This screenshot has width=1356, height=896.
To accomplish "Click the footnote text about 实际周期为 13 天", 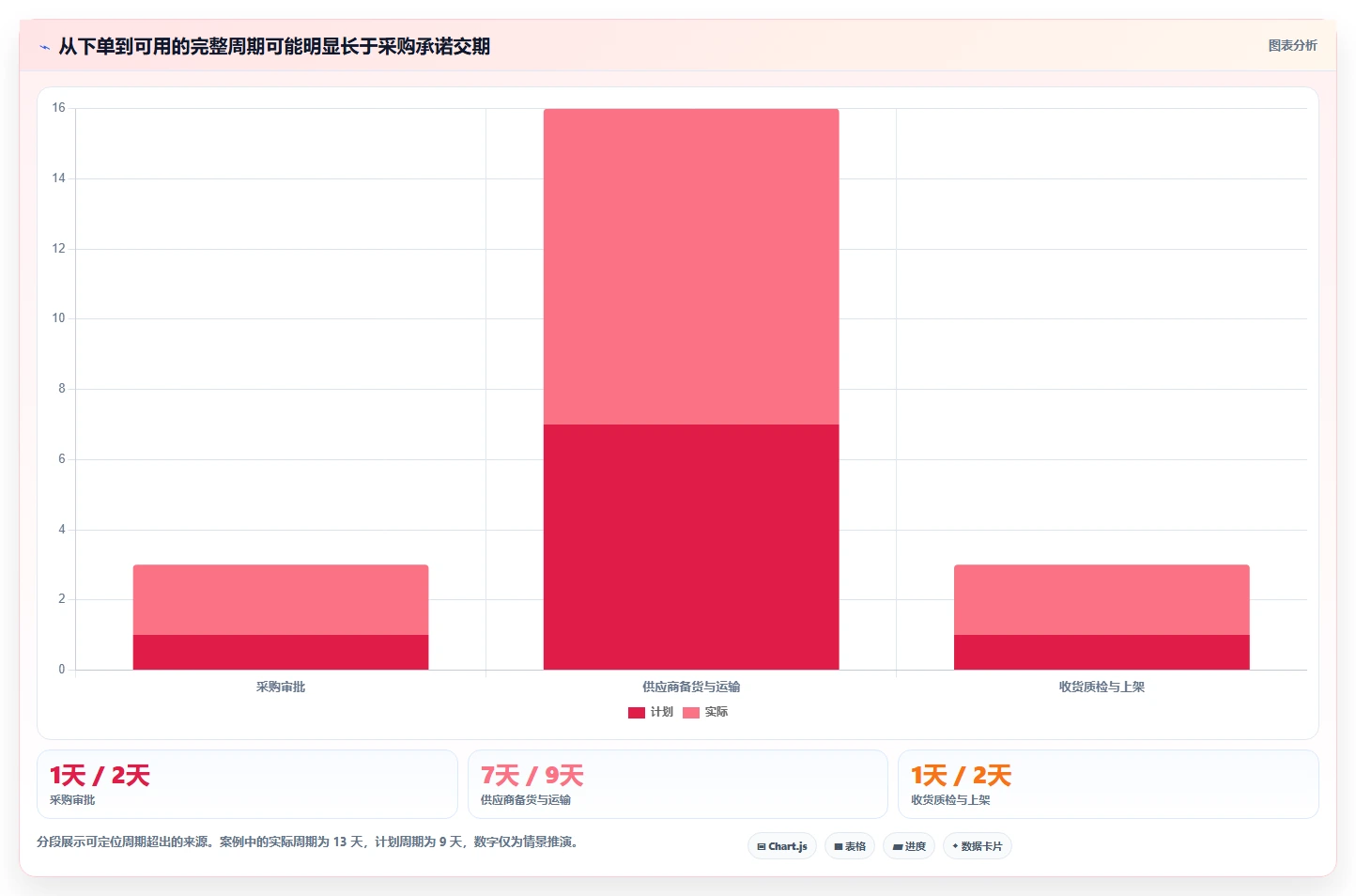I will click(310, 842).
